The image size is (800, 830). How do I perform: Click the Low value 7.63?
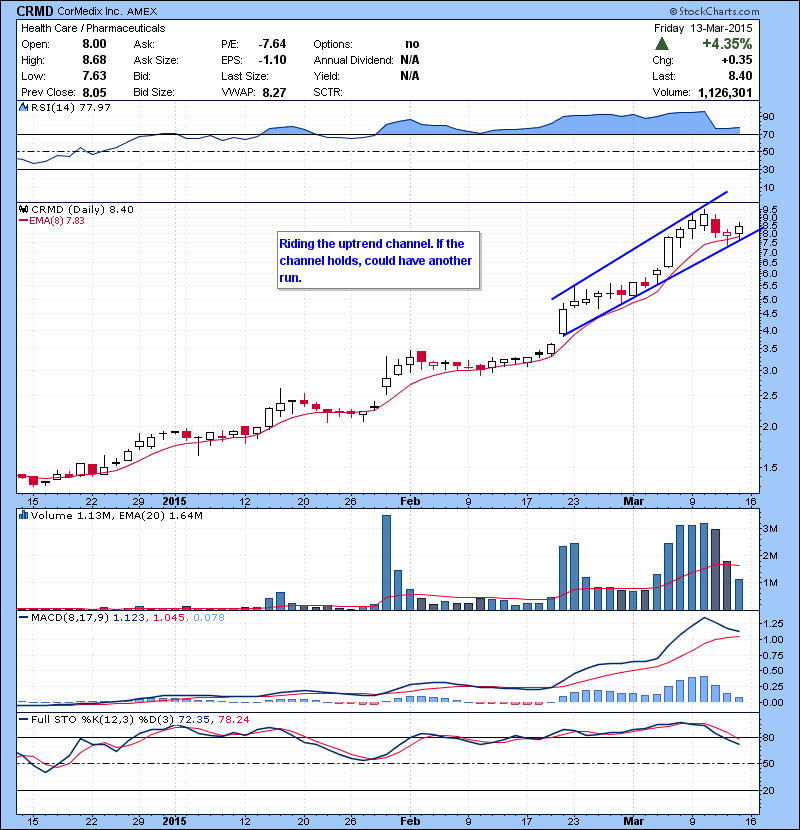pyautogui.click(x=94, y=76)
